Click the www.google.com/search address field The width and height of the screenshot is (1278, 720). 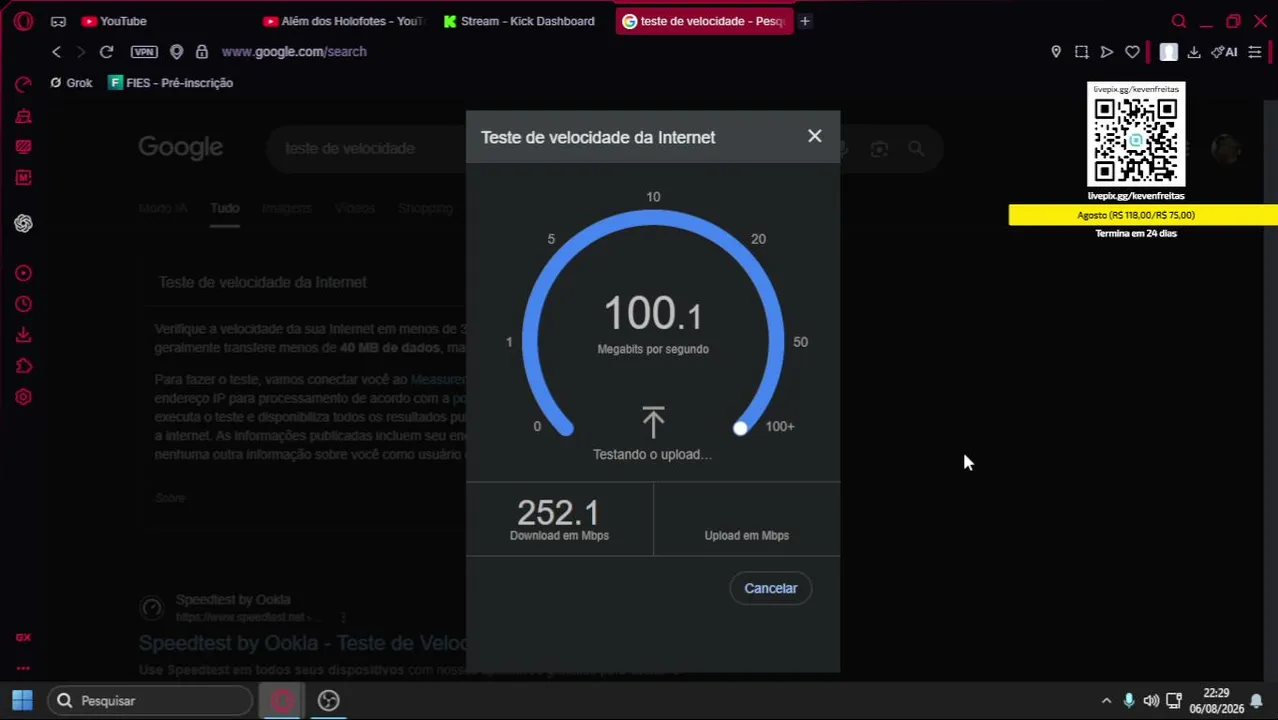click(x=294, y=52)
